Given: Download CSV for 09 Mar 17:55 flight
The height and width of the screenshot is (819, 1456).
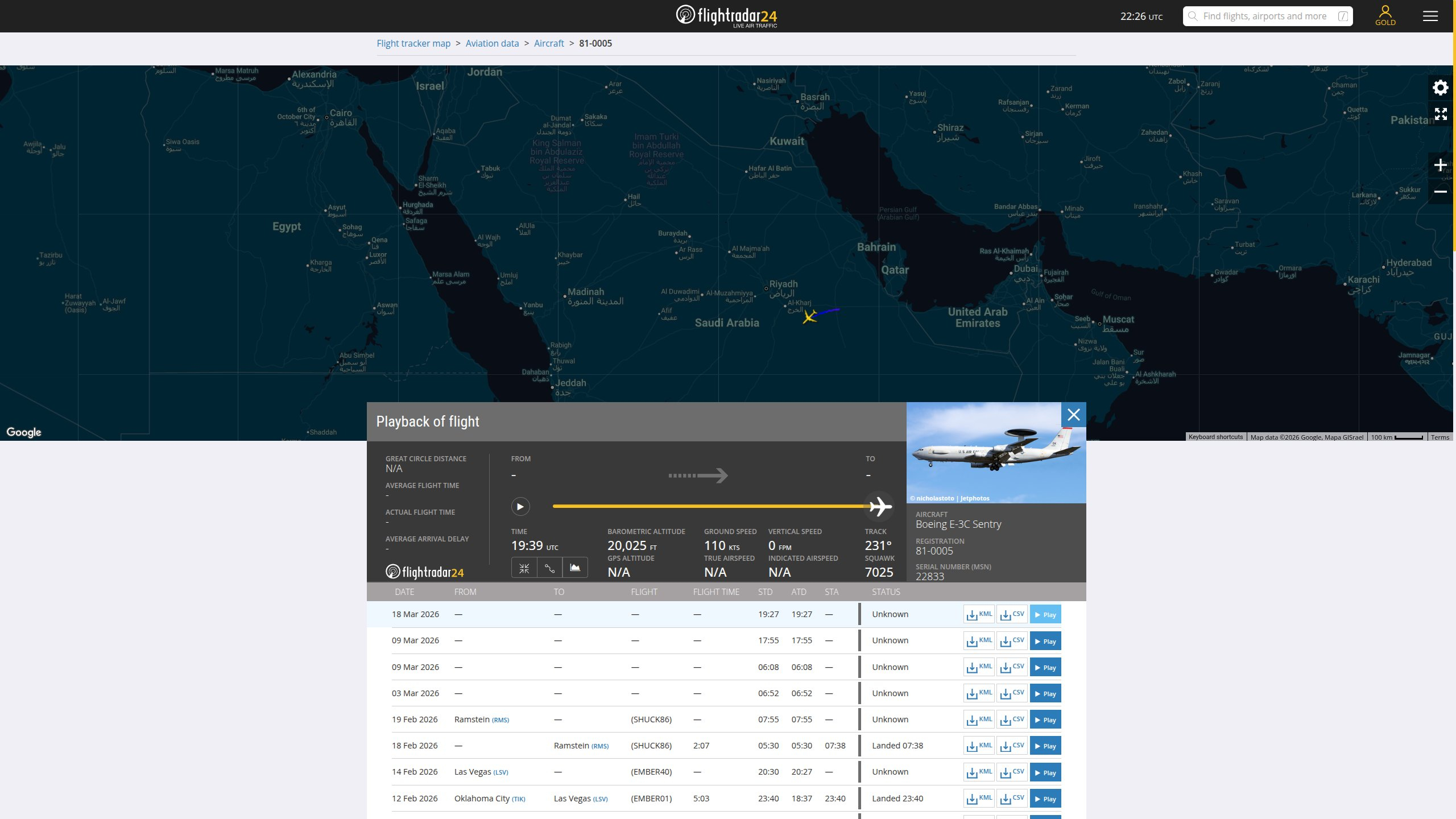Looking at the screenshot, I should tap(1012, 641).
